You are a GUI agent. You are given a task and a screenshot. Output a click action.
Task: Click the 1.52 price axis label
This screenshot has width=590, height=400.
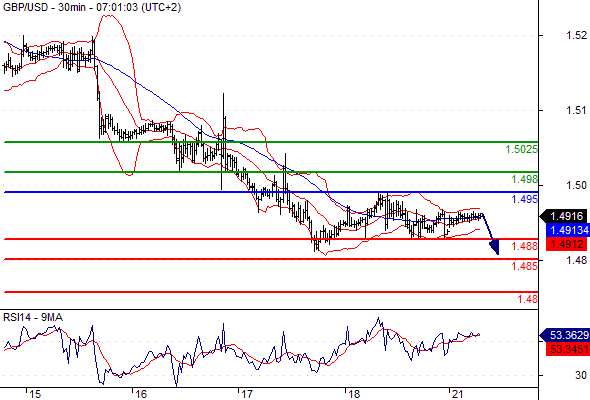click(x=576, y=35)
